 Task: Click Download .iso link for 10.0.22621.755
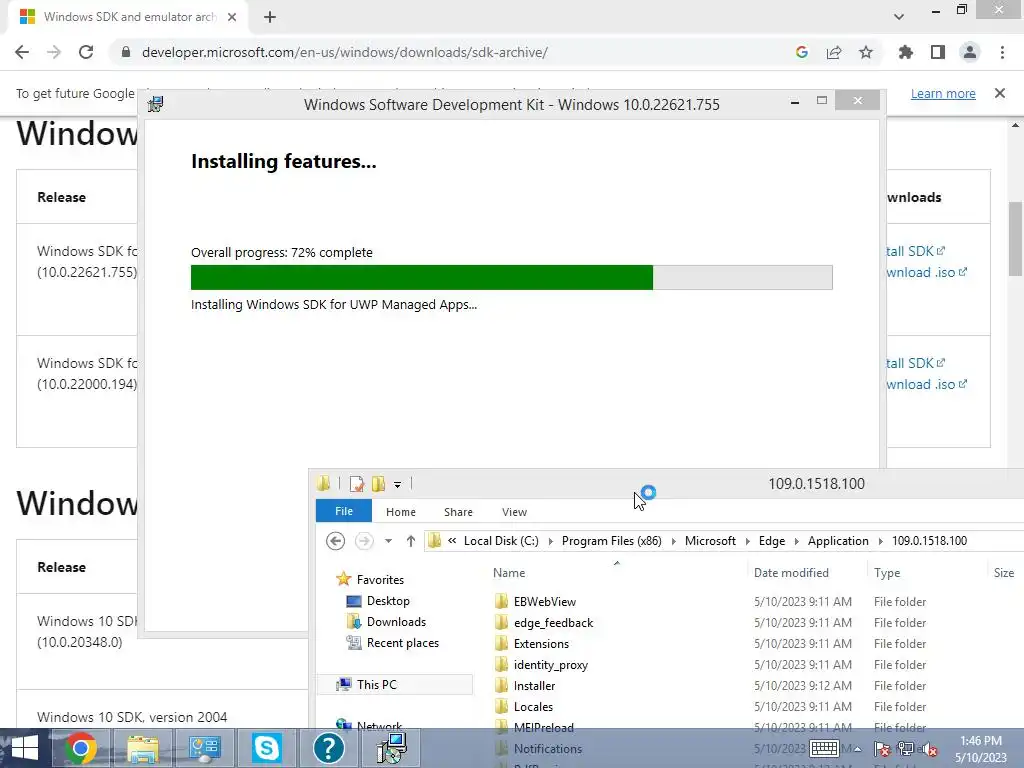click(926, 272)
